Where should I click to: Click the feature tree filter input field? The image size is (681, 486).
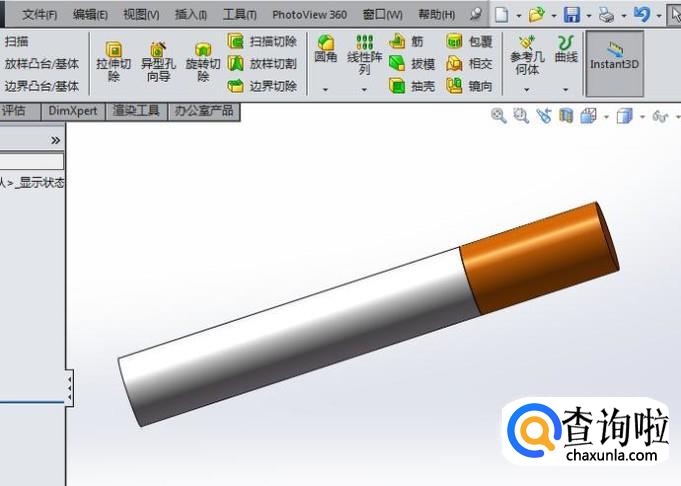click(32, 161)
